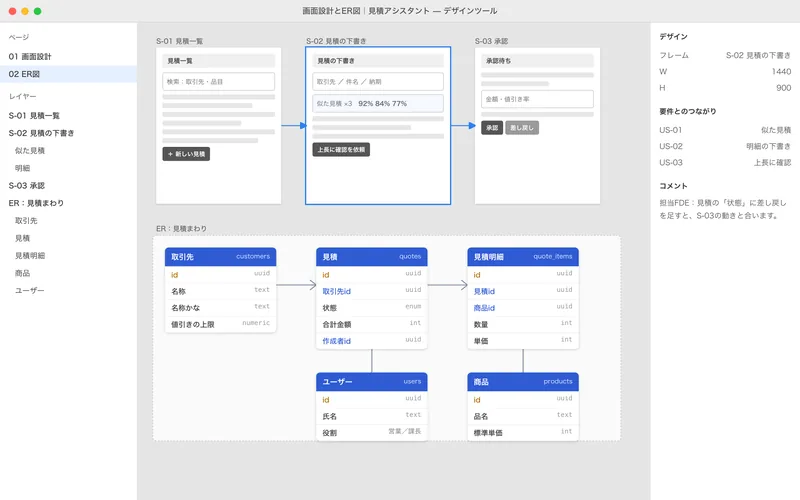Click the 見積の下書き header inside S-02
The width and height of the screenshot is (800, 500).
click(x=378, y=61)
